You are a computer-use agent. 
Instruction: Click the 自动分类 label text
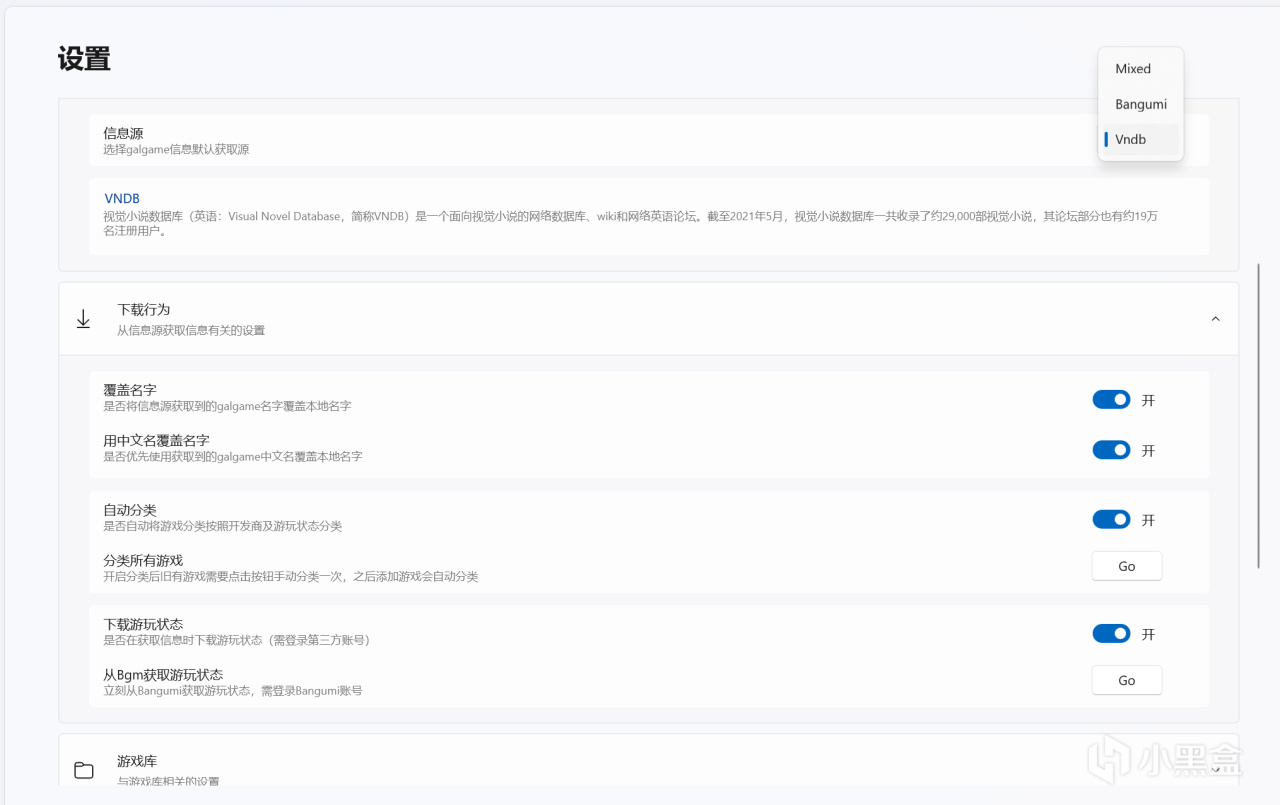click(130, 510)
